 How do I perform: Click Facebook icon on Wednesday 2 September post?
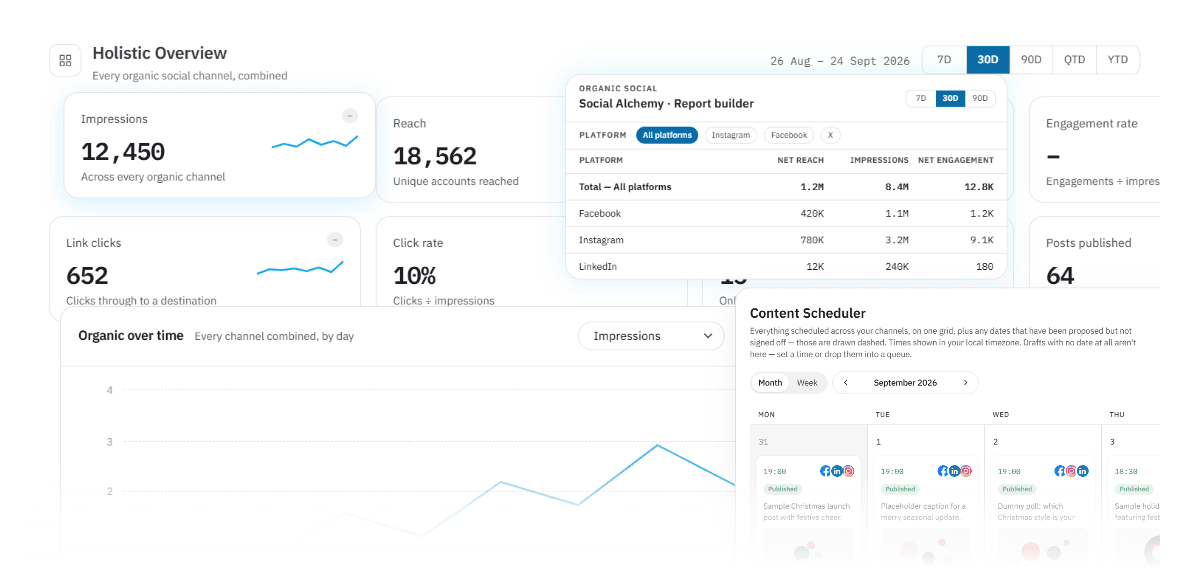pos(1060,471)
